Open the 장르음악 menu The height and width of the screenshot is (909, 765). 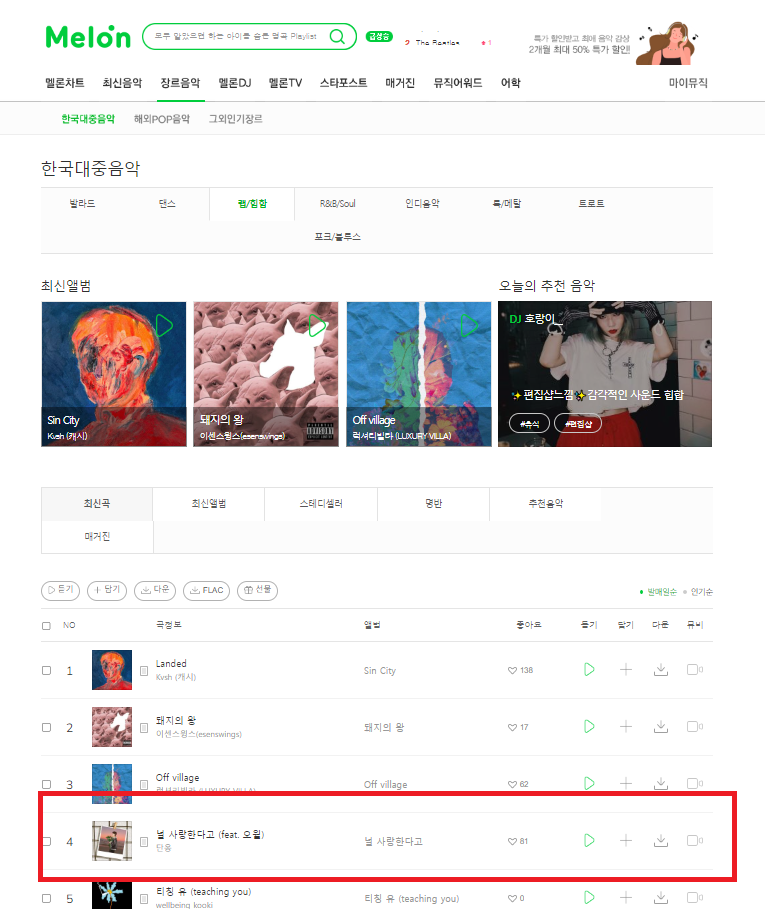pos(180,83)
